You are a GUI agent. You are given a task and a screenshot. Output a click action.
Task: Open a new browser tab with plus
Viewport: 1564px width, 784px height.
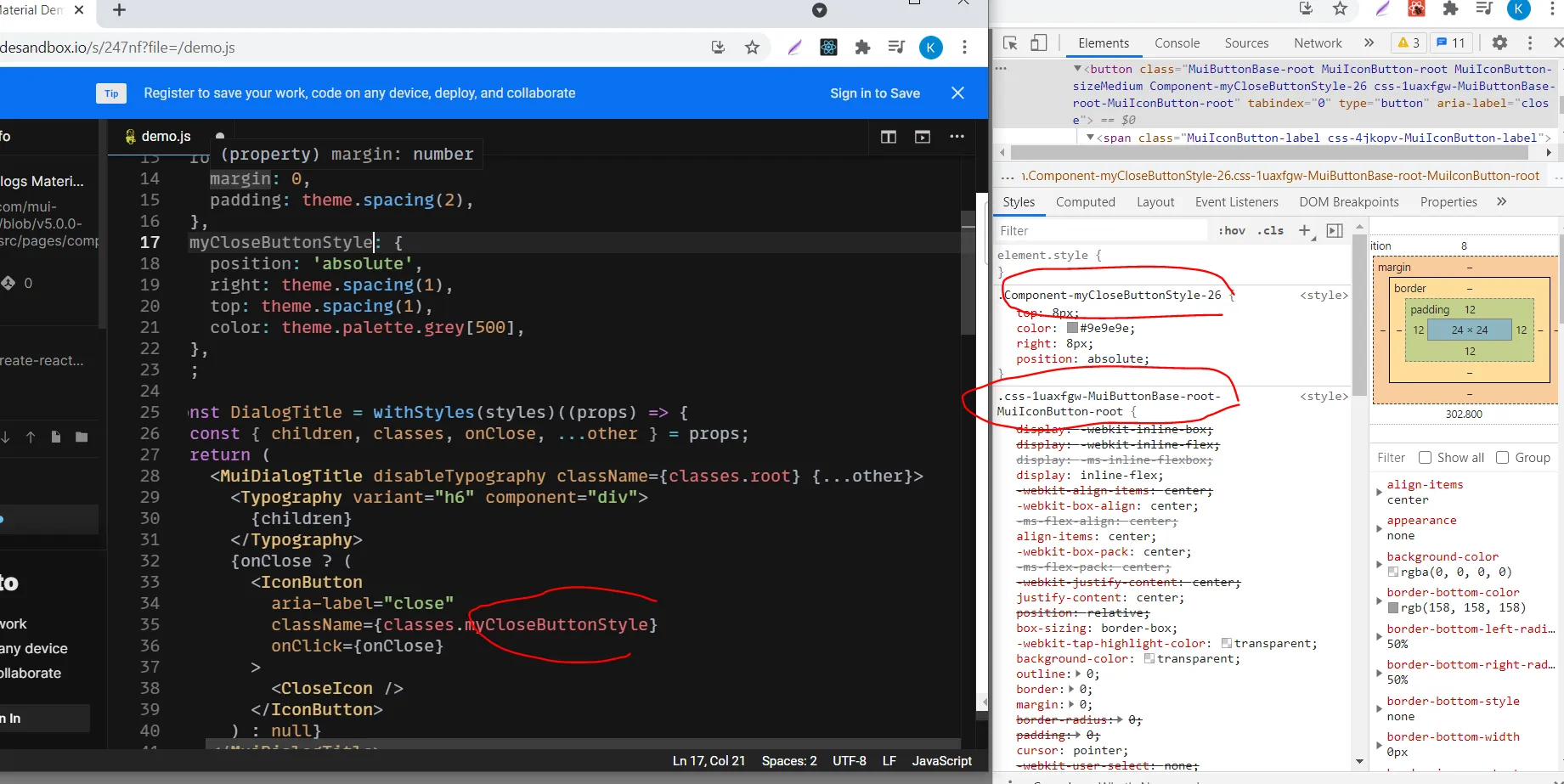click(119, 10)
